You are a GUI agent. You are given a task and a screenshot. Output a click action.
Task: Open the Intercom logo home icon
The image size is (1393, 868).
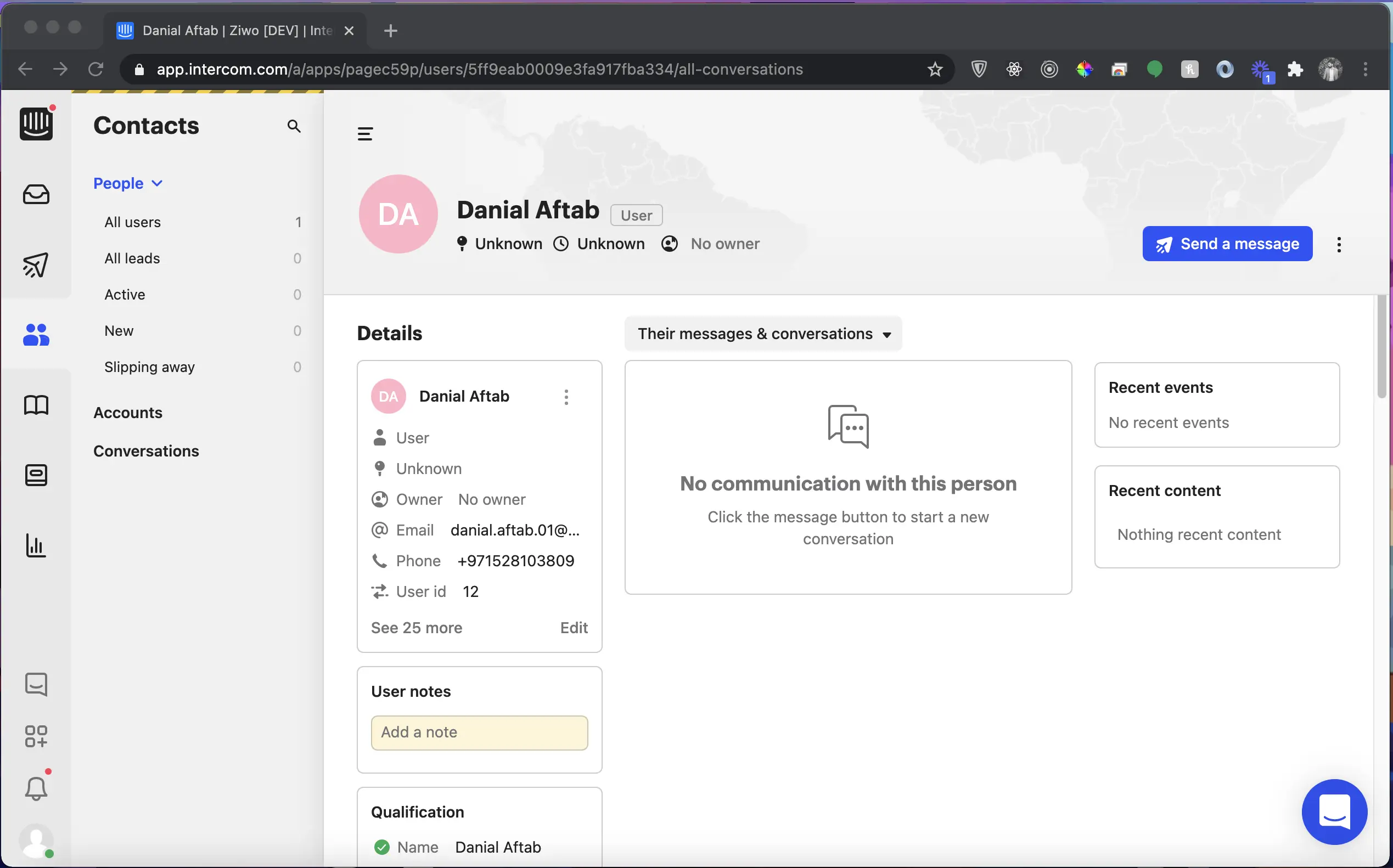(36, 123)
